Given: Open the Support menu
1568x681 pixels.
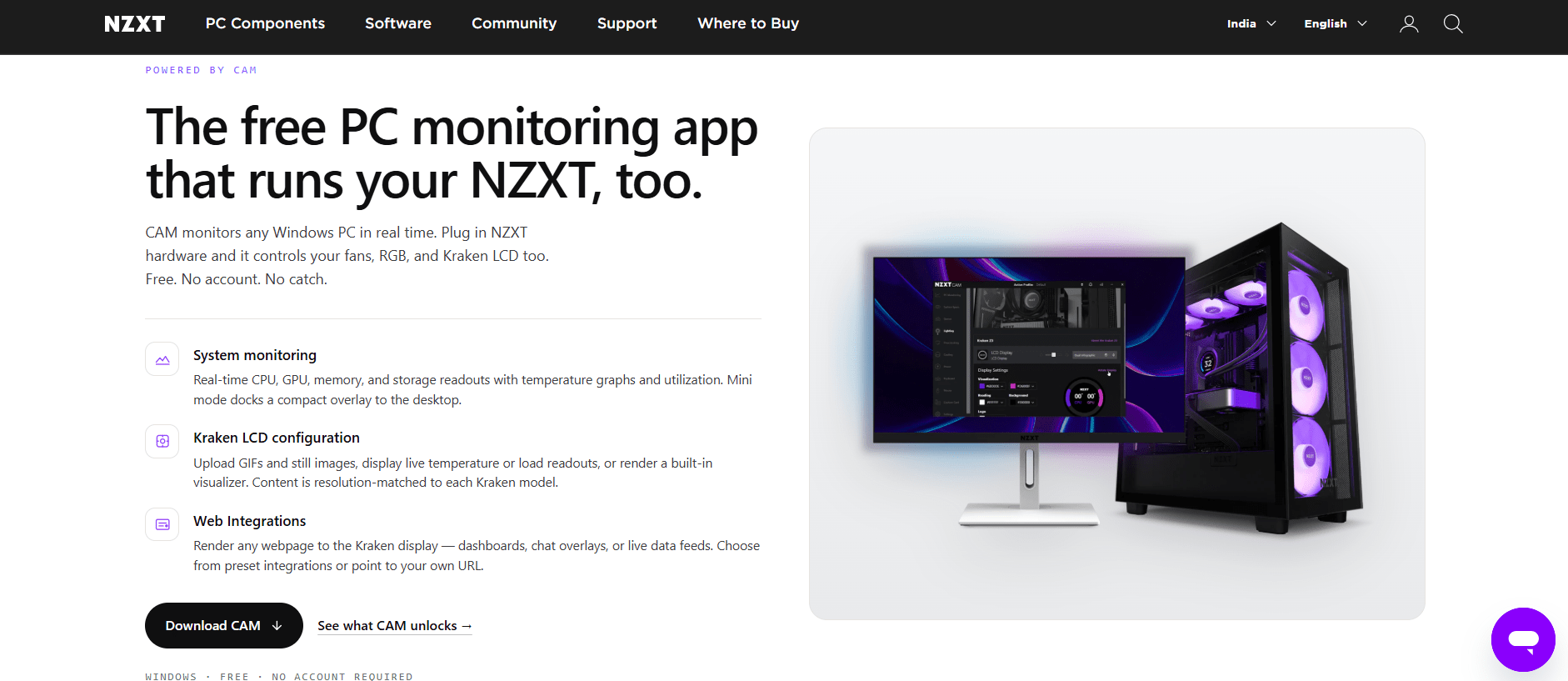Looking at the screenshot, I should (627, 23).
